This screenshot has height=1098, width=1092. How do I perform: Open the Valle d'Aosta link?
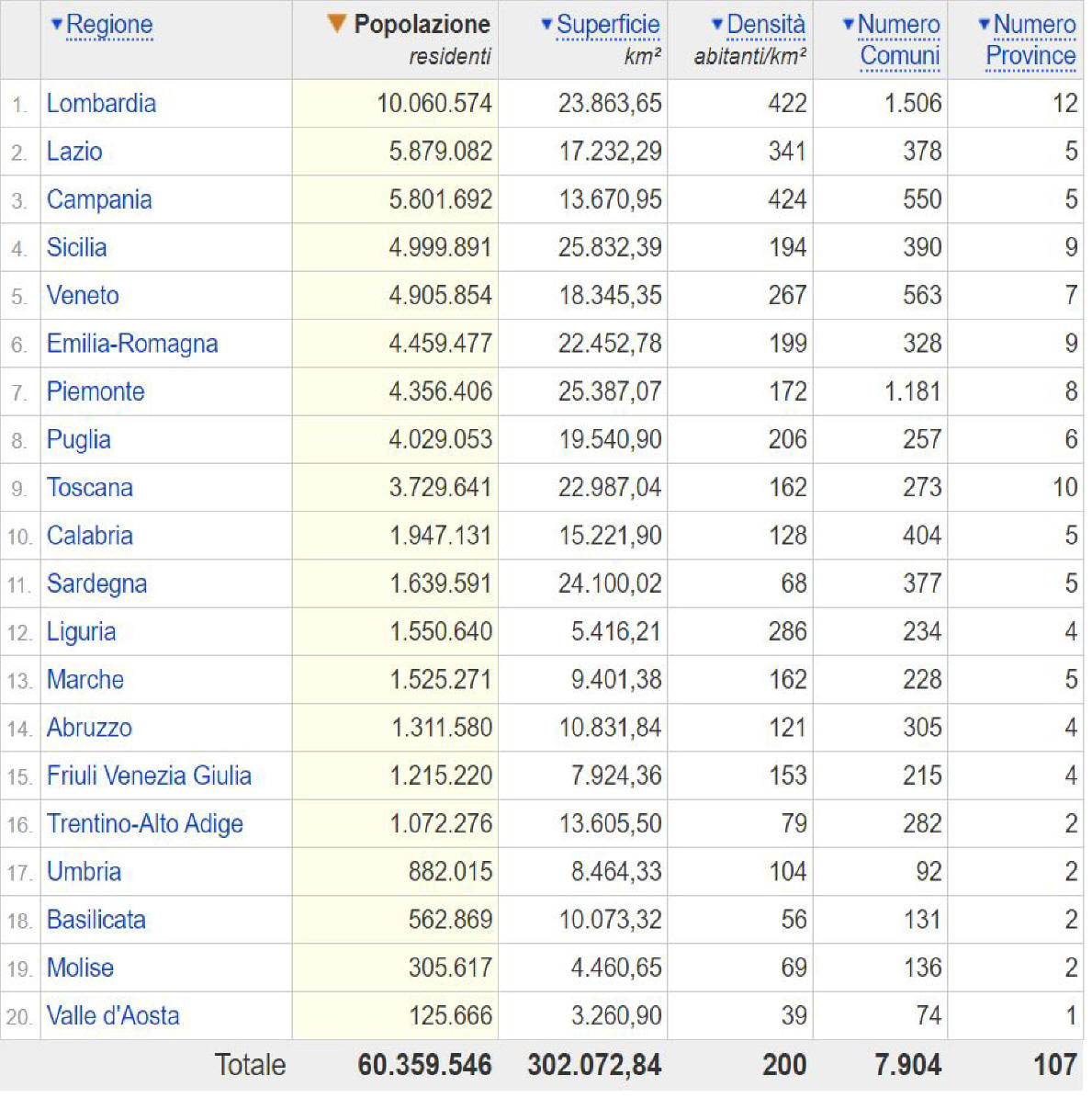tap(113, 1015)
